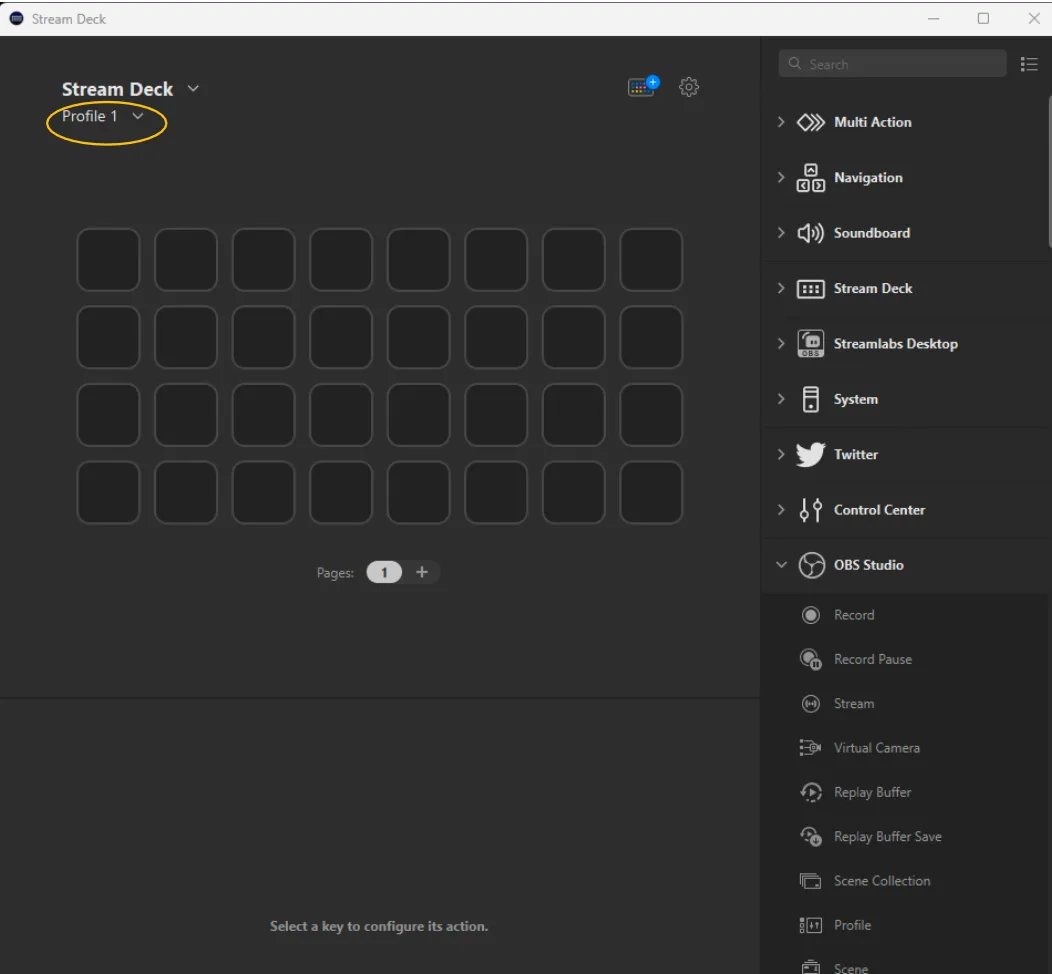The width and height of the screenshot is (1052, 974).
Task: Click into the Search actions field
Action: coord(892,64)
